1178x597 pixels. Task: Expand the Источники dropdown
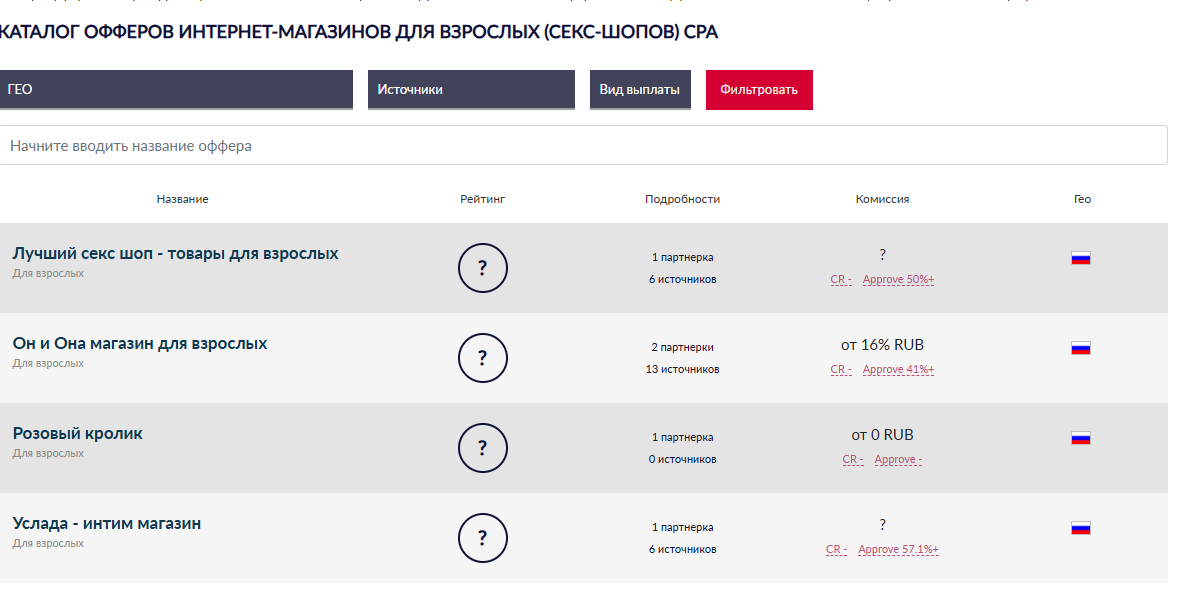(471, 89)
